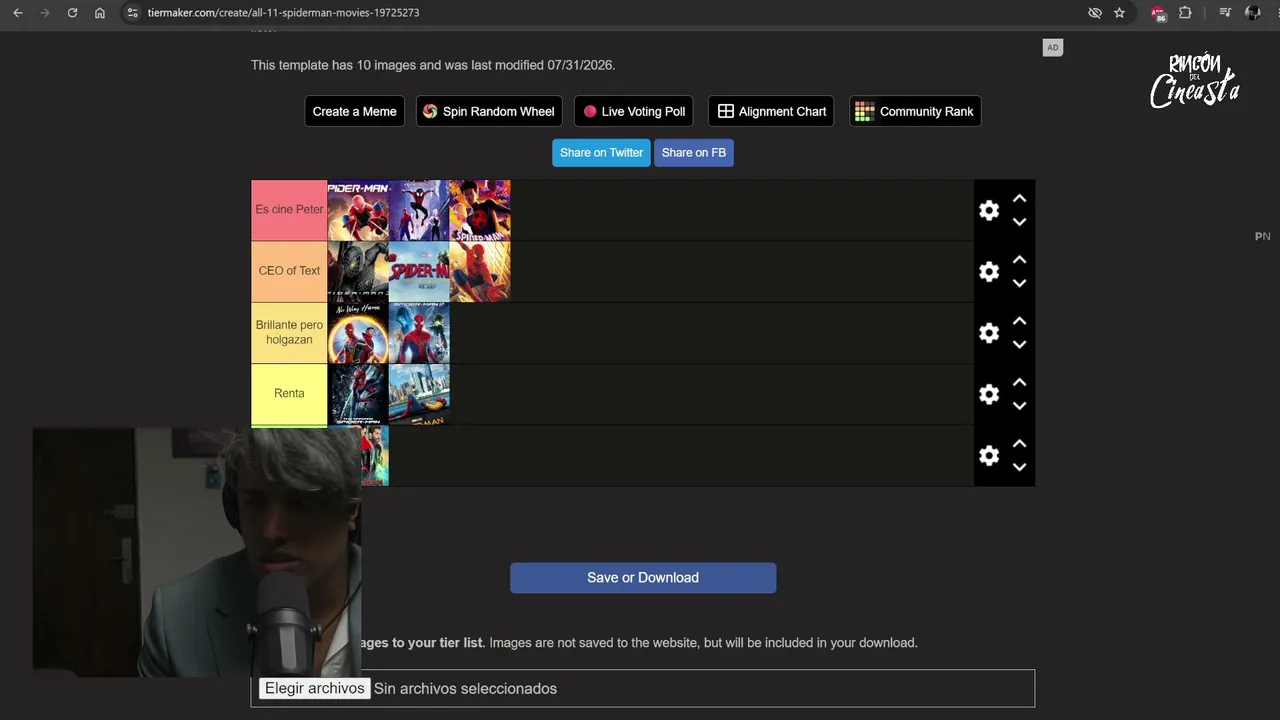This screenshot has width=1280, height=720.
Task: Go to the browser home page
Action: coord(100,13)
